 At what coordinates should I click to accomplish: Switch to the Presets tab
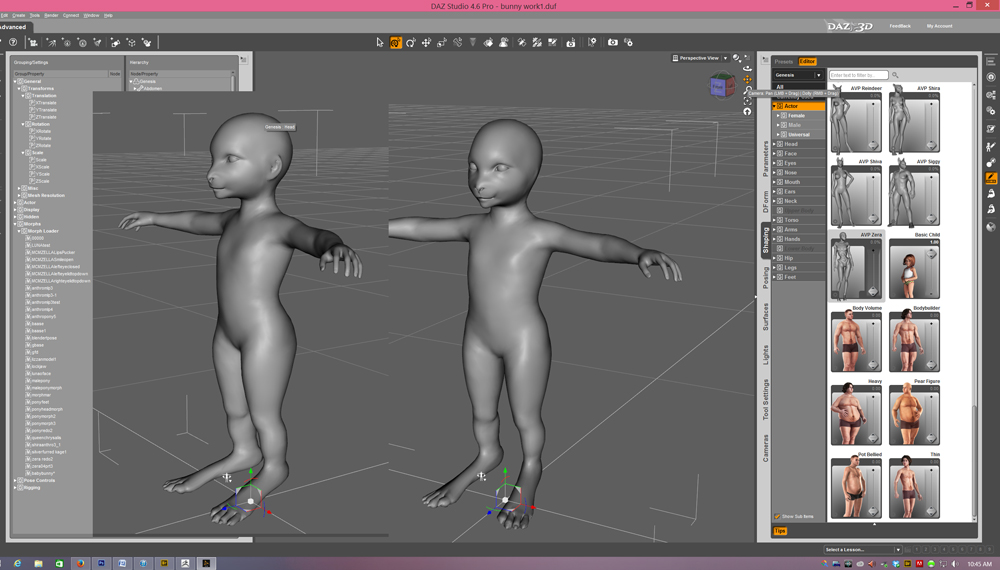784,62
